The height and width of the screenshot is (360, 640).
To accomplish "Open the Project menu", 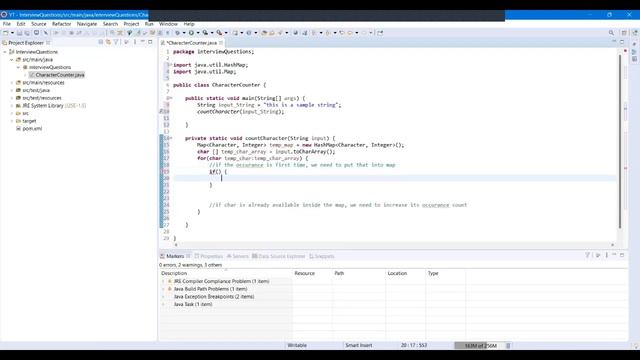I will 131,24.
